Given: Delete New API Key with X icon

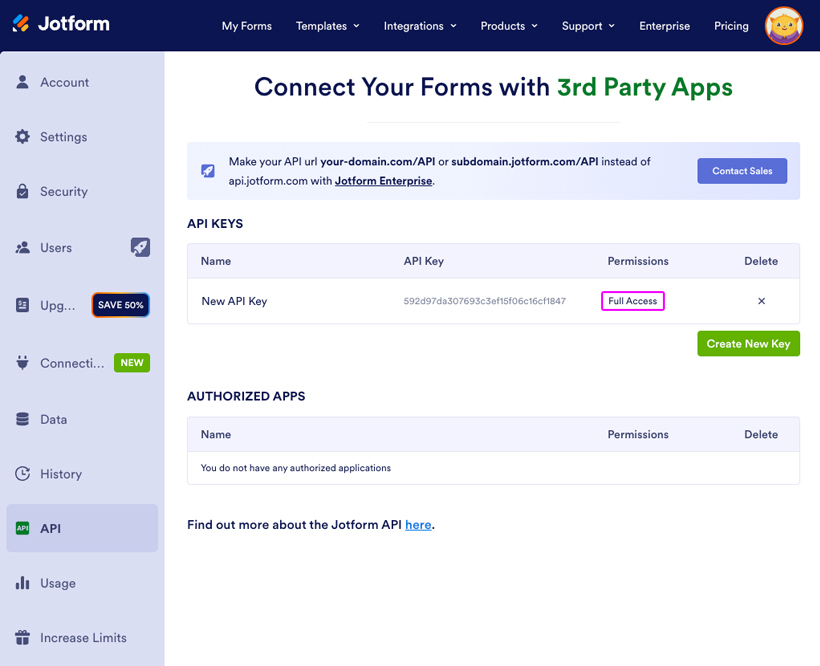Looking at the screenshot, I should pos(761,301).
